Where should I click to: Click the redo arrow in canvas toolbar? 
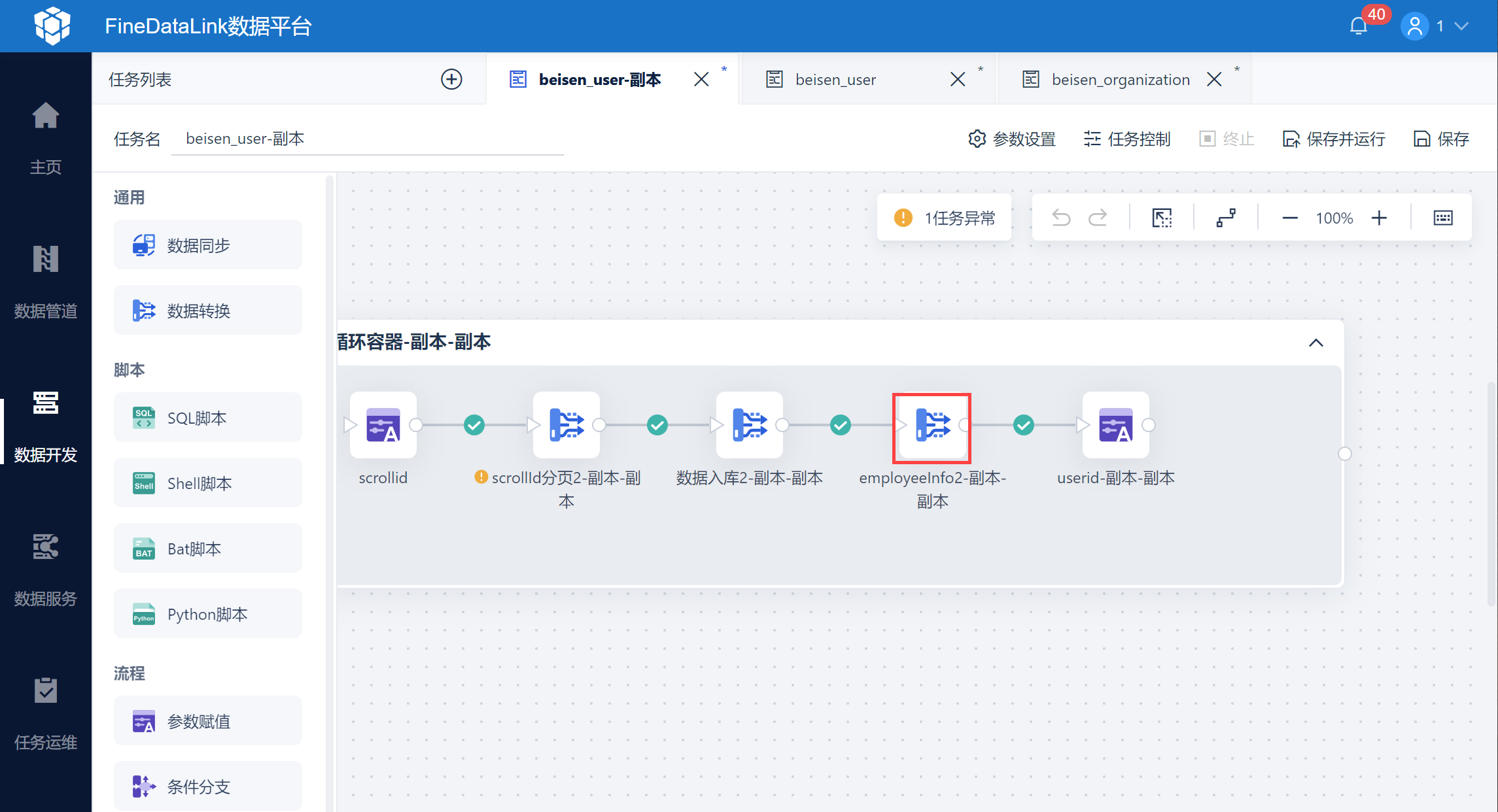pyautogui.click(x=1098, y=218)
